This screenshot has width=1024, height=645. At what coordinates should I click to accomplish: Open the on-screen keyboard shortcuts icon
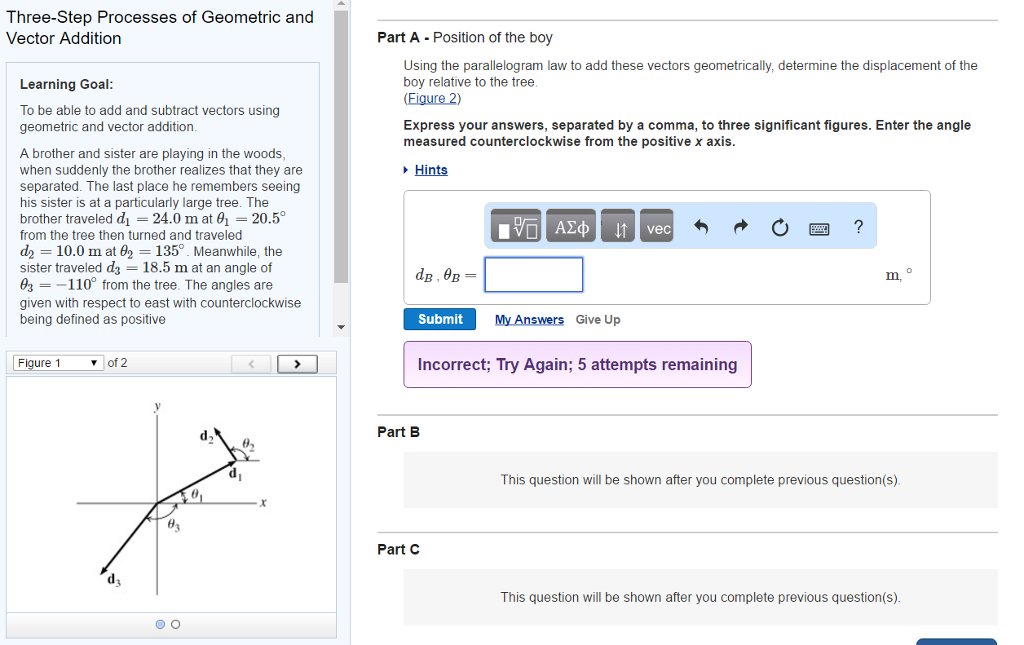pos(818,228)
